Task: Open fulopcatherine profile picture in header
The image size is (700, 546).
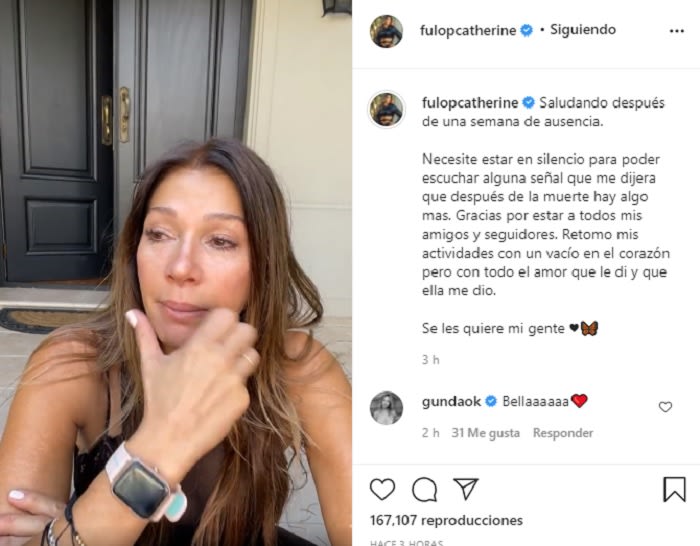Action: pyautogui.click(x=386, y=31)
